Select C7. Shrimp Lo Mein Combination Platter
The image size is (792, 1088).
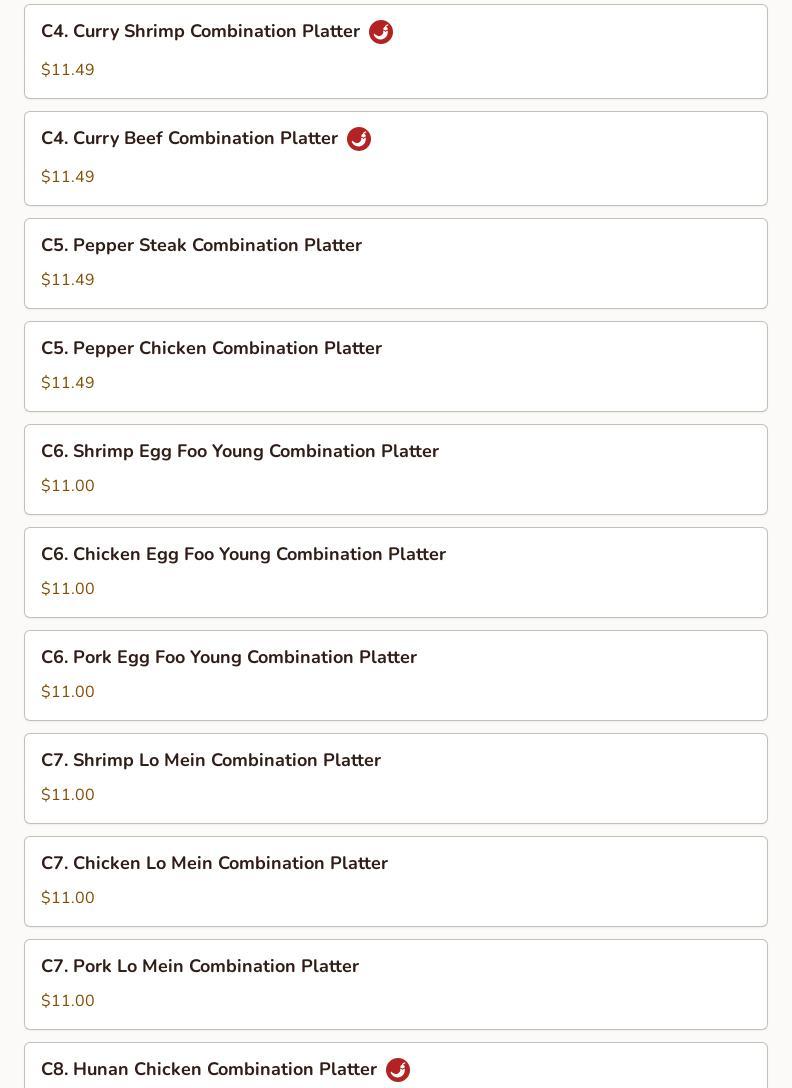pyautogui.click(x=211, y=761)
